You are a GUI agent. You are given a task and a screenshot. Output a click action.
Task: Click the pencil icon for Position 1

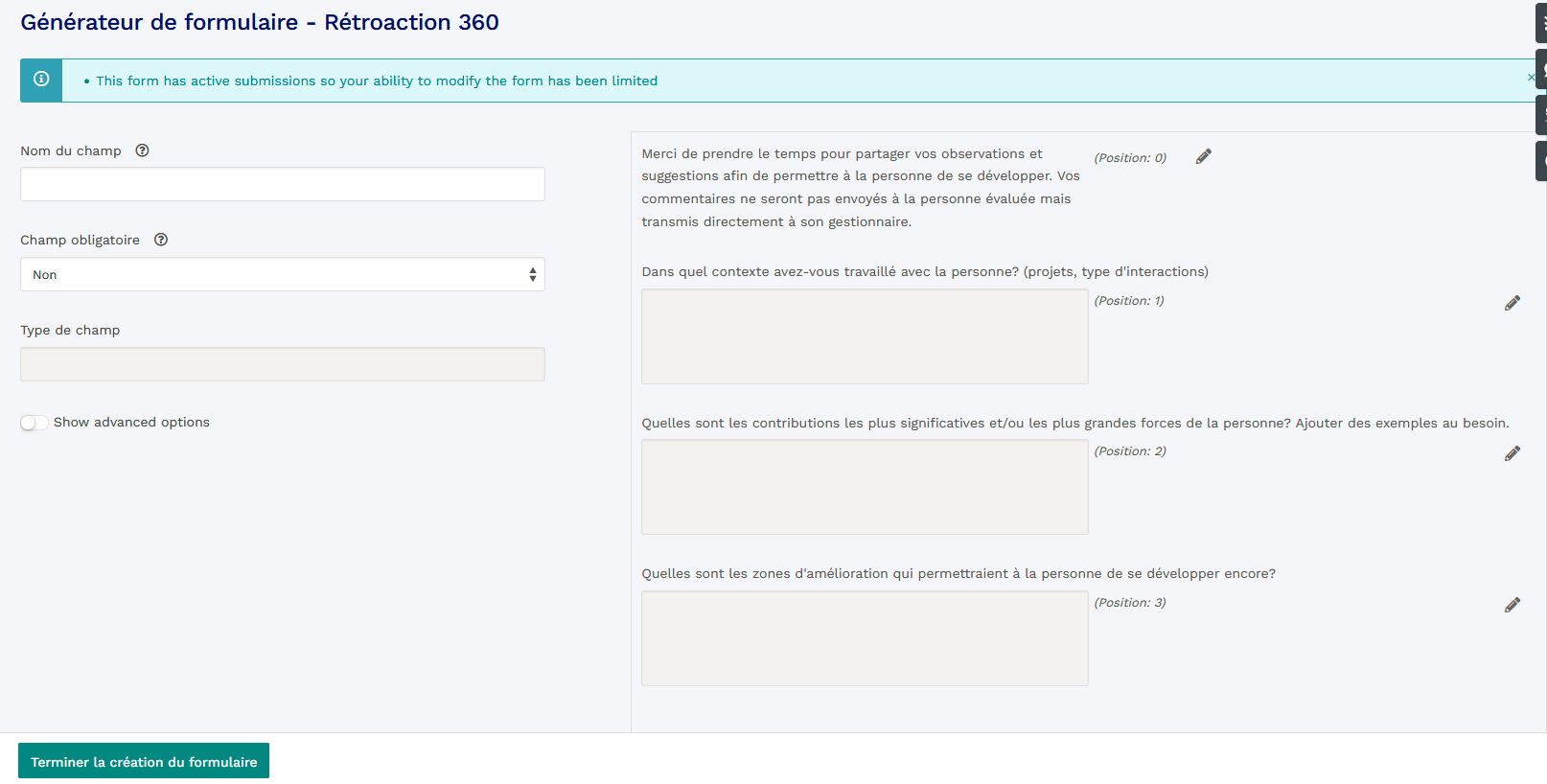[x=1512, y=303]
